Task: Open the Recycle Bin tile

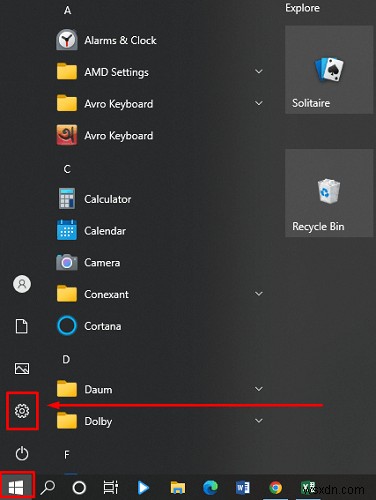Action: 329,193
